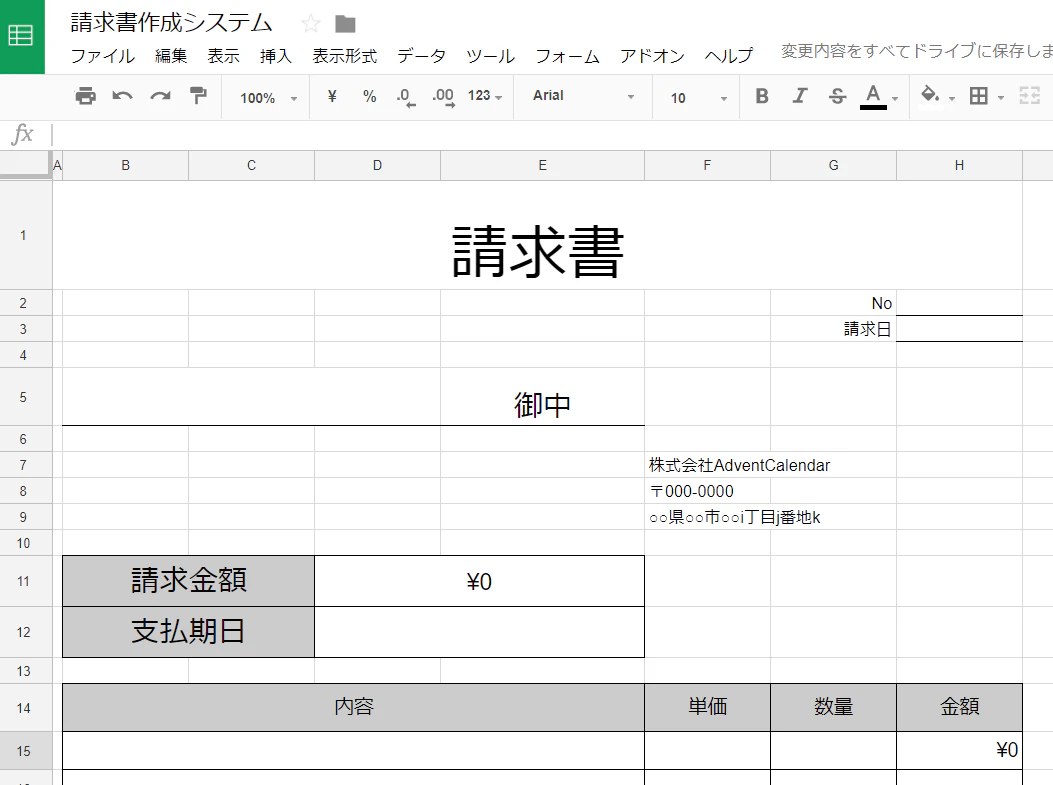Screen dimensions: 1053x785
Task: Open the 表示形式 menu
Action: coord(345,56)
